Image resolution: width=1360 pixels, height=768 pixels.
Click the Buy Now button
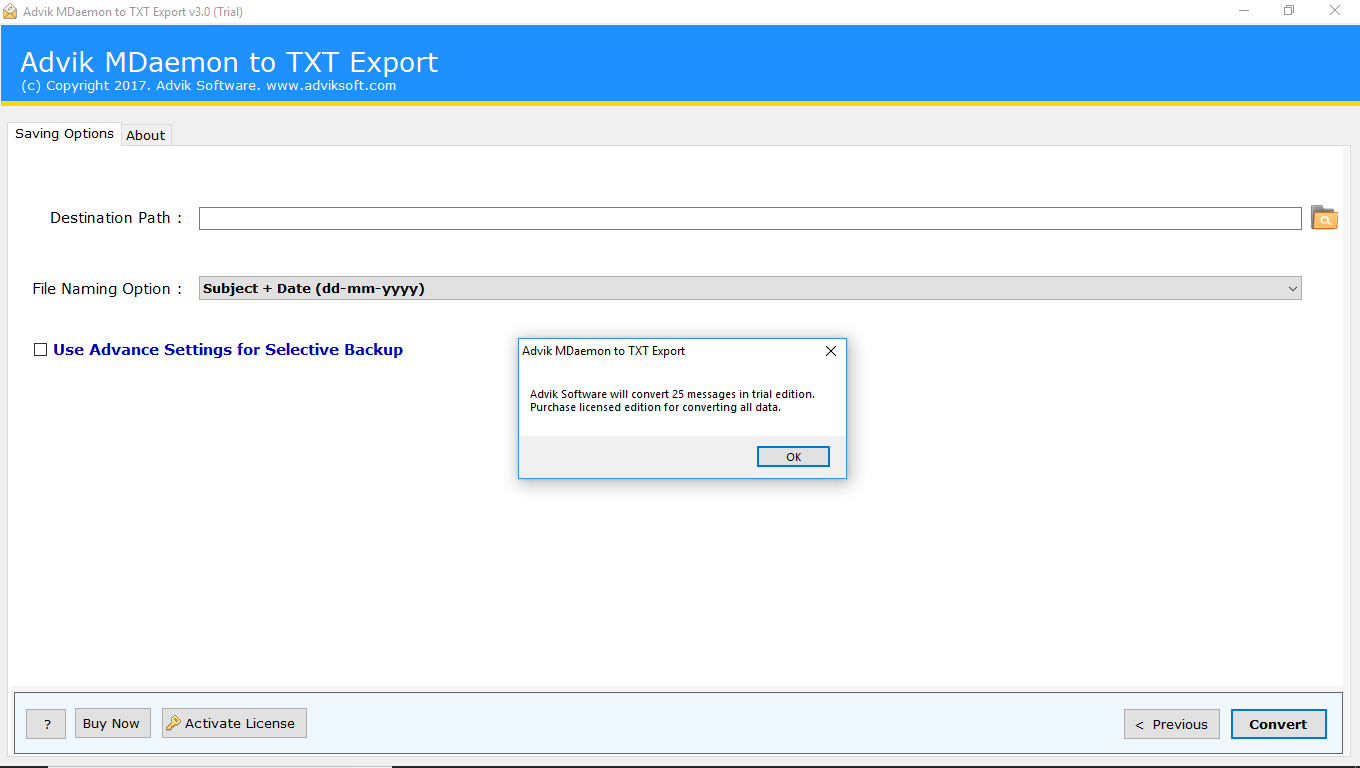[x=111, y=723]
